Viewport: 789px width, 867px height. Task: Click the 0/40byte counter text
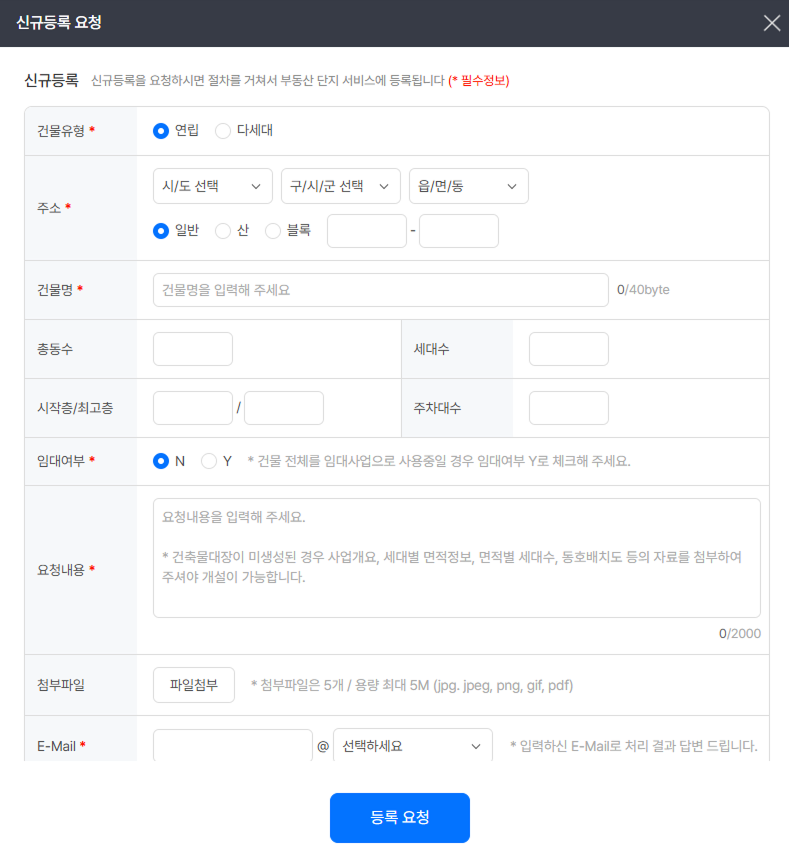(x=643, y=290)
